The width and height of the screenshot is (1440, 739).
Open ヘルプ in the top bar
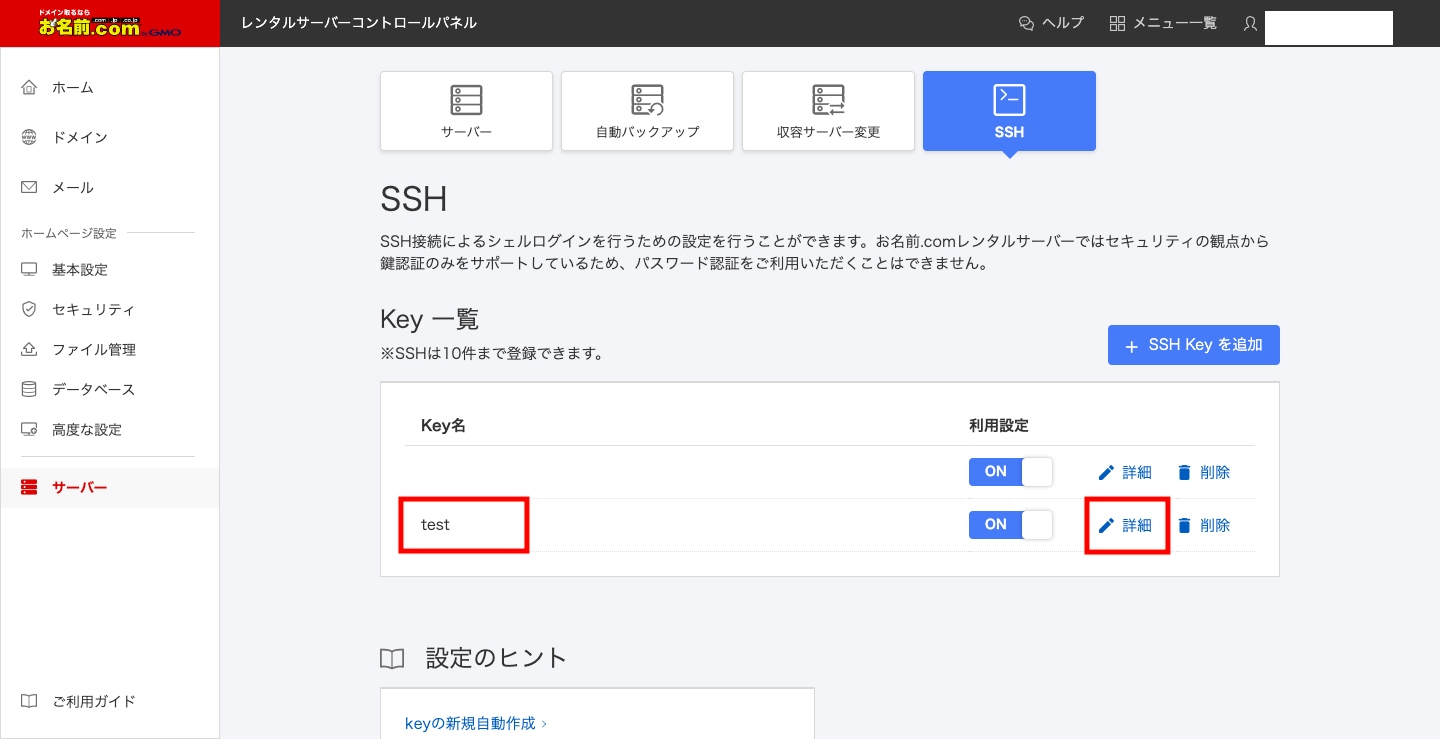[1051, 23]
